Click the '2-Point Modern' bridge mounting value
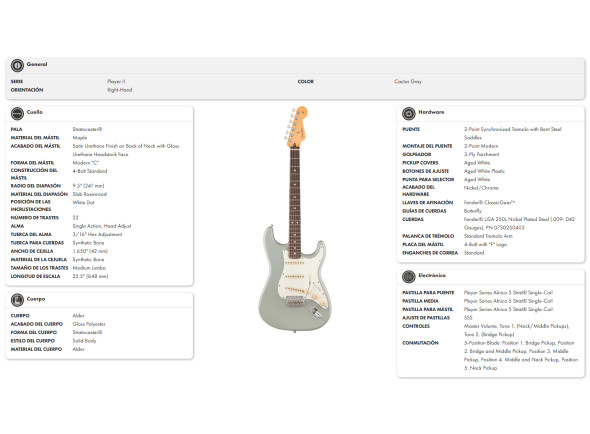The height and width of the screenshot is (434, 590). pos(481,146)
